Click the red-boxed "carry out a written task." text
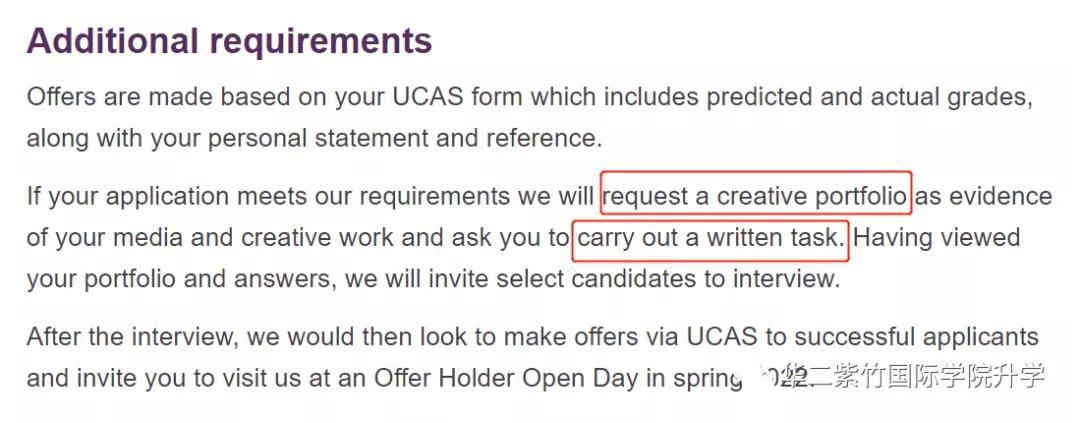This screenshot has width=1080, height=423. click(x=711, y=238)
